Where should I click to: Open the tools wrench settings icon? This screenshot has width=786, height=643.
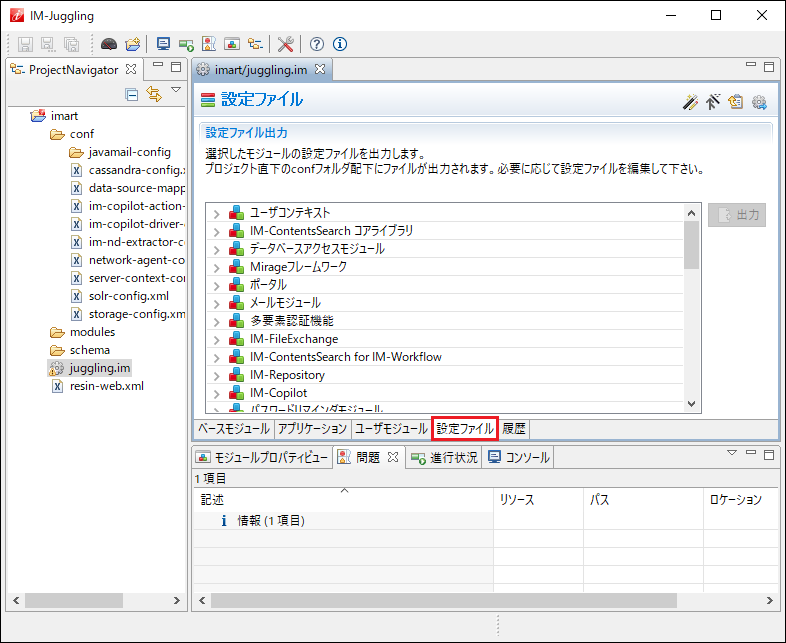click(285, 44)
